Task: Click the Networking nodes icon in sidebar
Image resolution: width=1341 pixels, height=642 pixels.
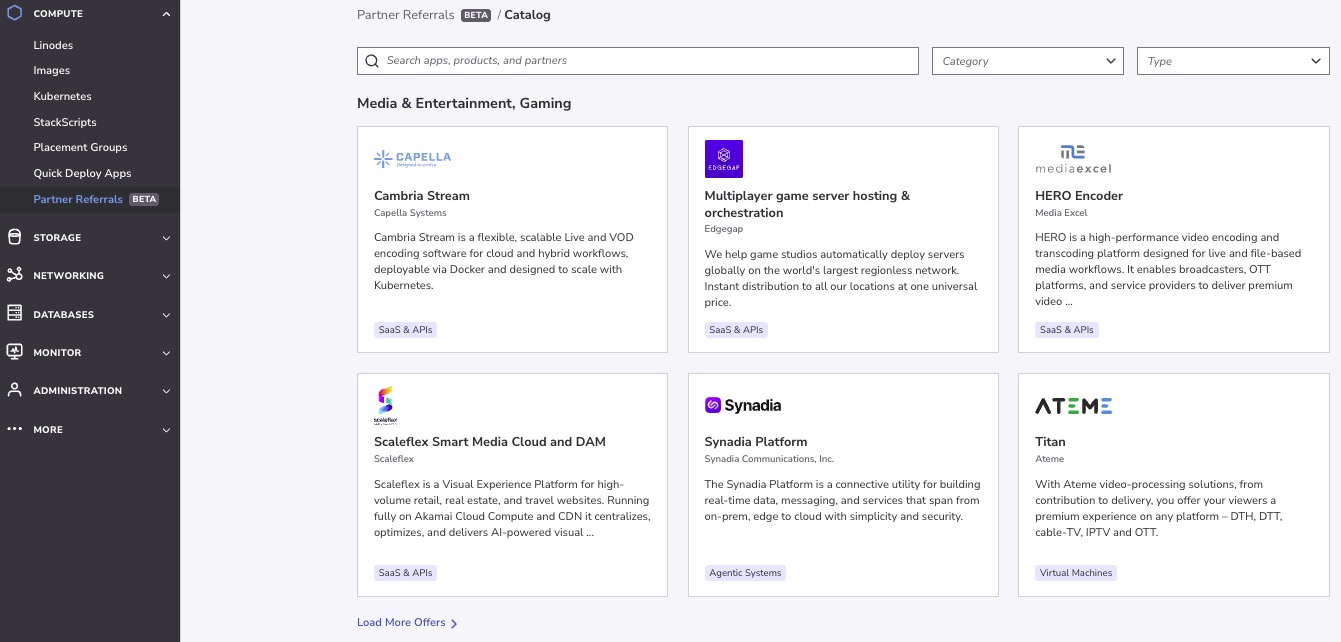Action: tap(14, 275)
